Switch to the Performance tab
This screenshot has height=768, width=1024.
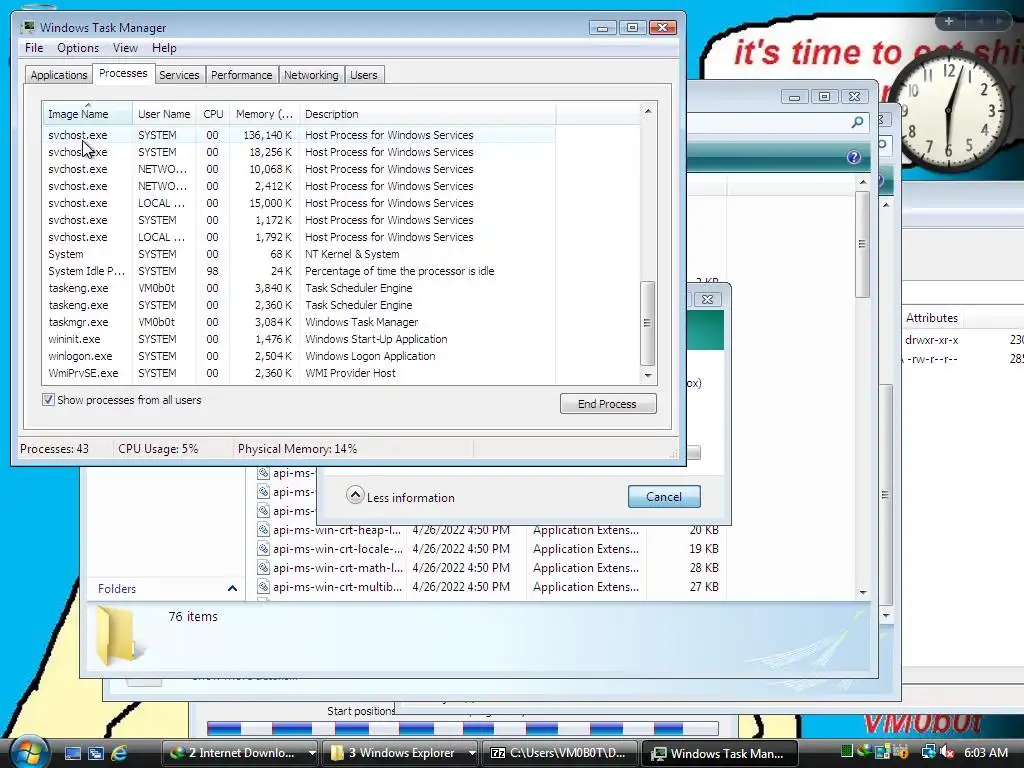tap(242, 75)
